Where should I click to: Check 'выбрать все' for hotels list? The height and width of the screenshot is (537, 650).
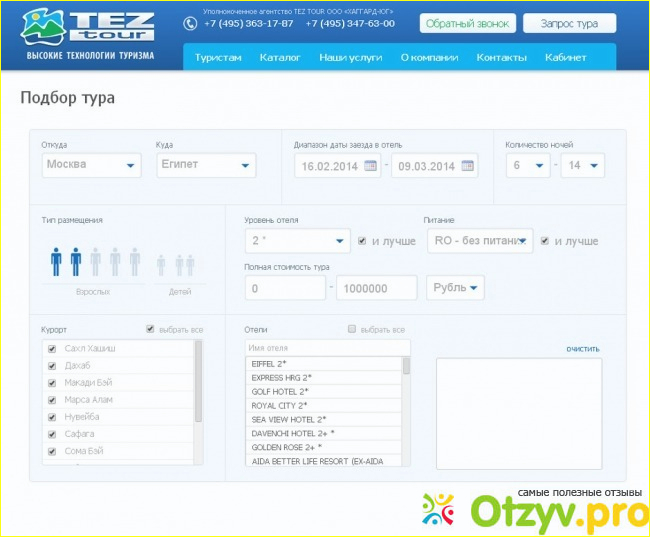point(351,329)
